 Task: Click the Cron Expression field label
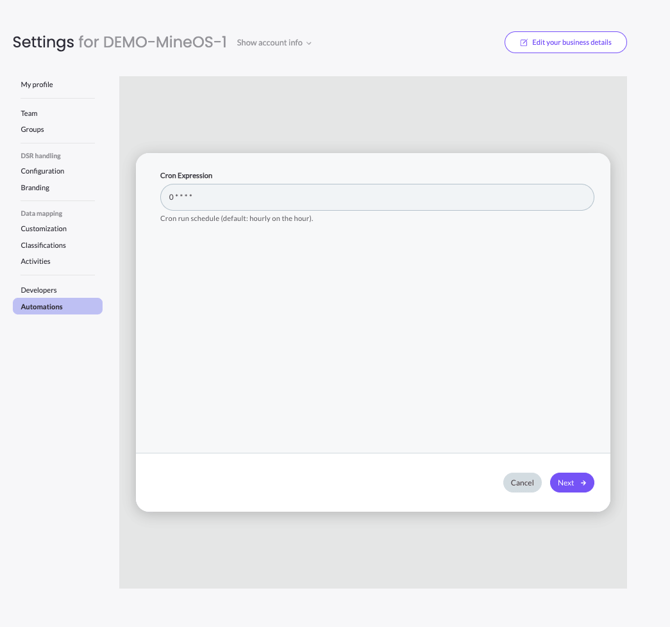point(186,176)
